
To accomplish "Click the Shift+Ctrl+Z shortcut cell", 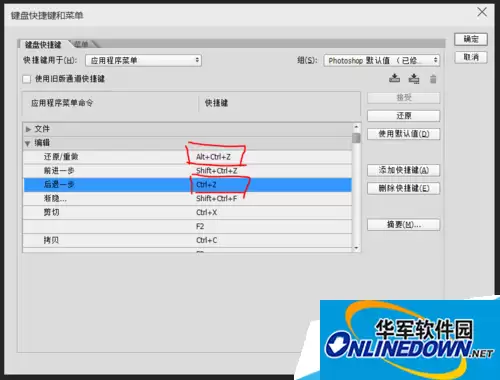I will pyautogui.click(x=217, y=171).
